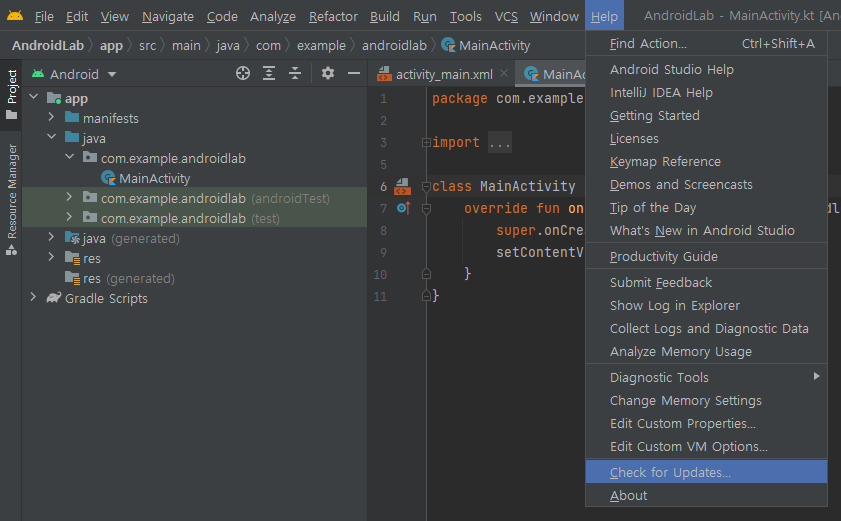Click the fold-end marker on line 10
The image size is (841, 521).
426,274
